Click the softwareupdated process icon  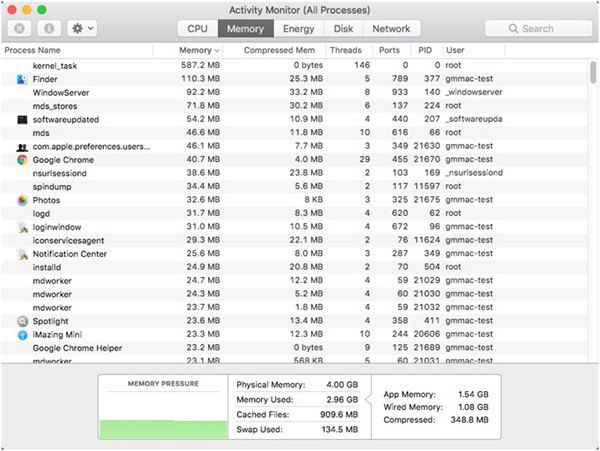[22, 120]
